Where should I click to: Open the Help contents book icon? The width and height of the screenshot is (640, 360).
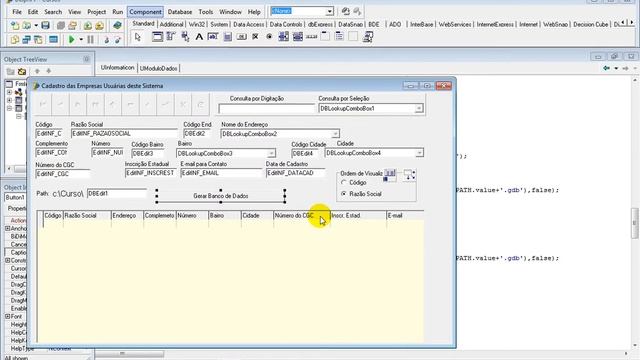[118, 26]
